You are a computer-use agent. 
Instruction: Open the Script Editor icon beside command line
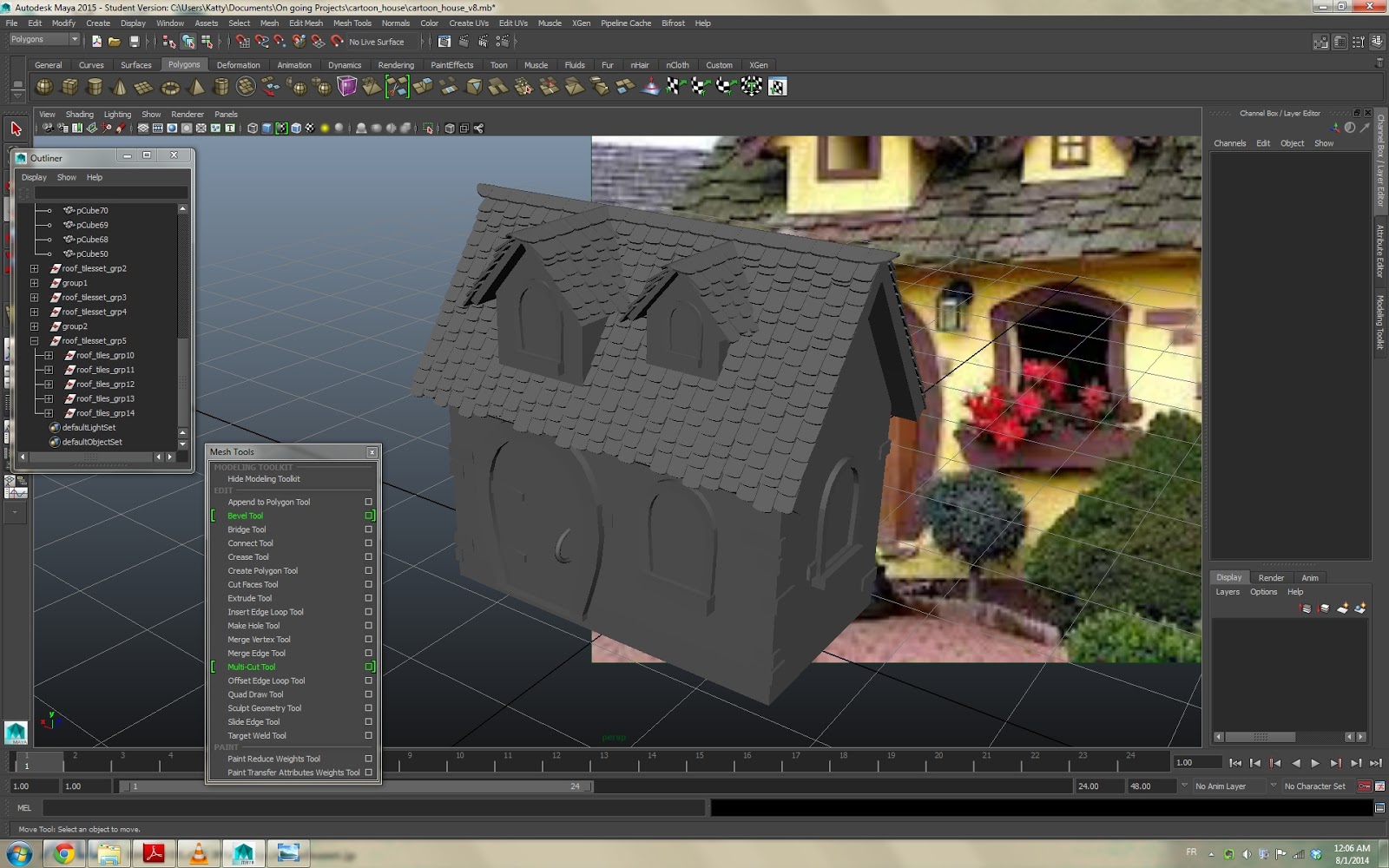point(1379,808)
